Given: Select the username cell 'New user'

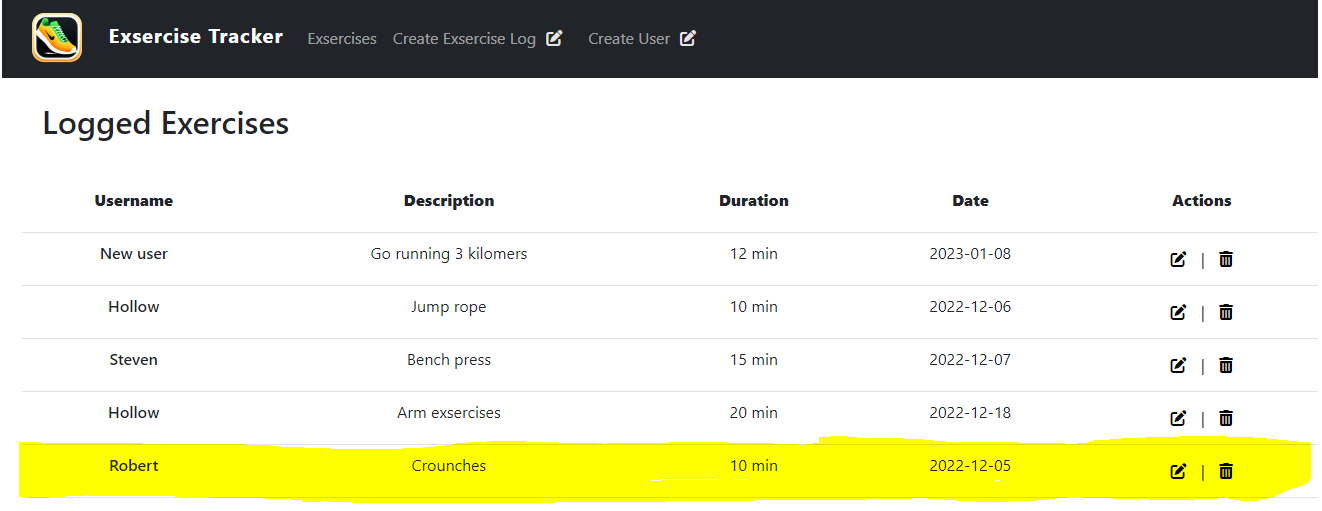Looking at the screenshot, I should pos(134,254).
